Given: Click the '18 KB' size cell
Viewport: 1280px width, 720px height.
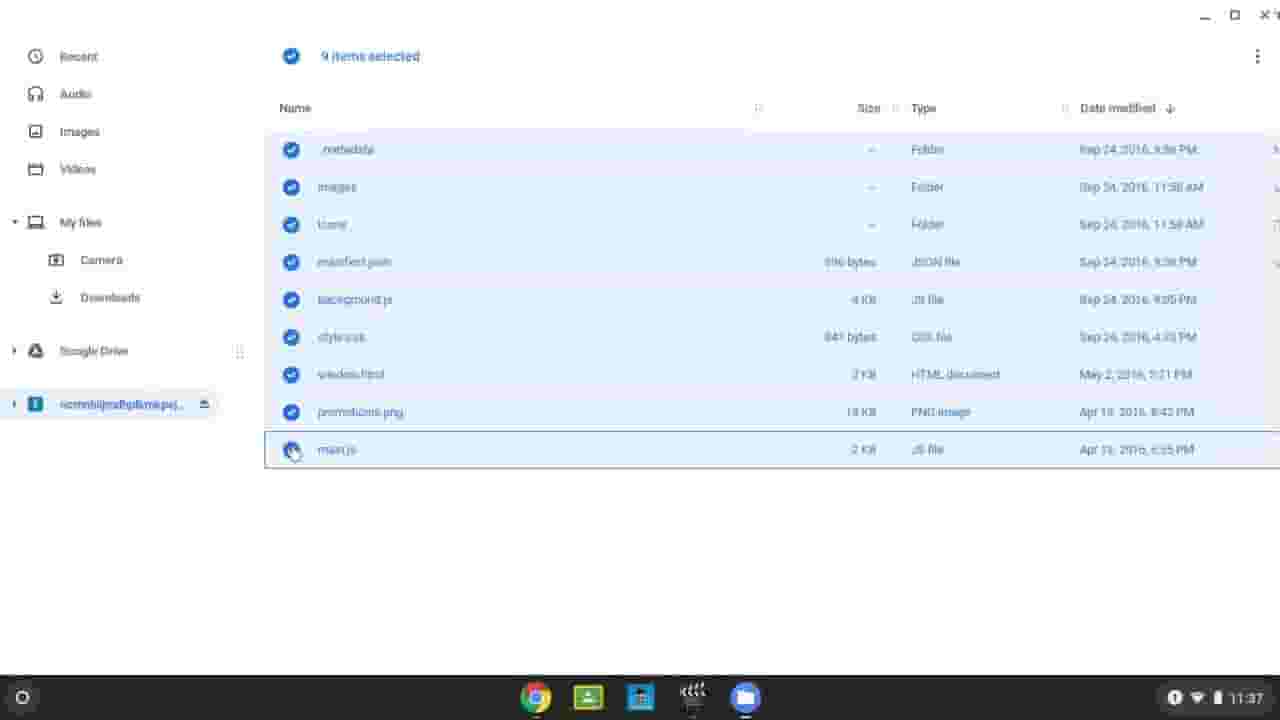Looking at the screenshot, I should pyautogui.click(x=860, y=412).
